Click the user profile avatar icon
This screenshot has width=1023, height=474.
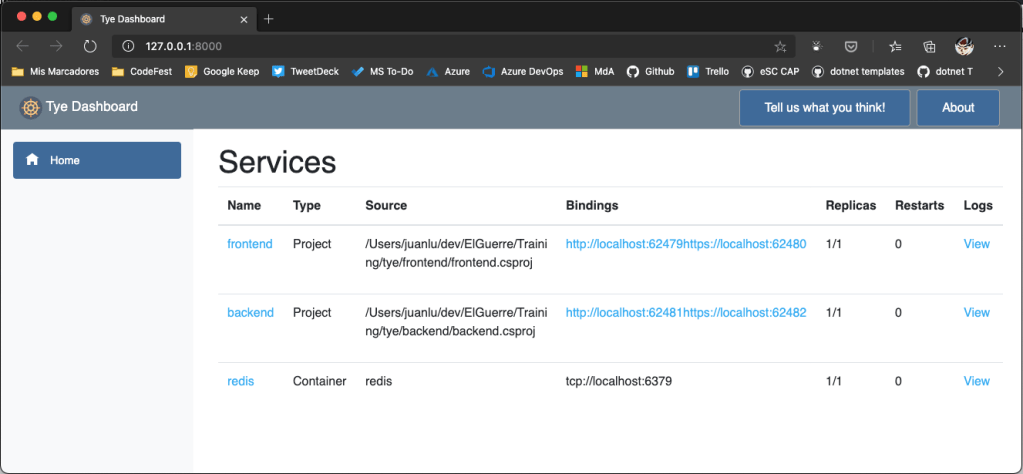click(964, 46)
